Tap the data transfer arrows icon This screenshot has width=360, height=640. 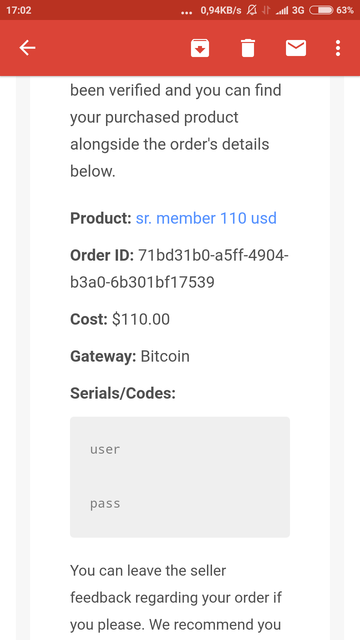[x=266, y=11]
